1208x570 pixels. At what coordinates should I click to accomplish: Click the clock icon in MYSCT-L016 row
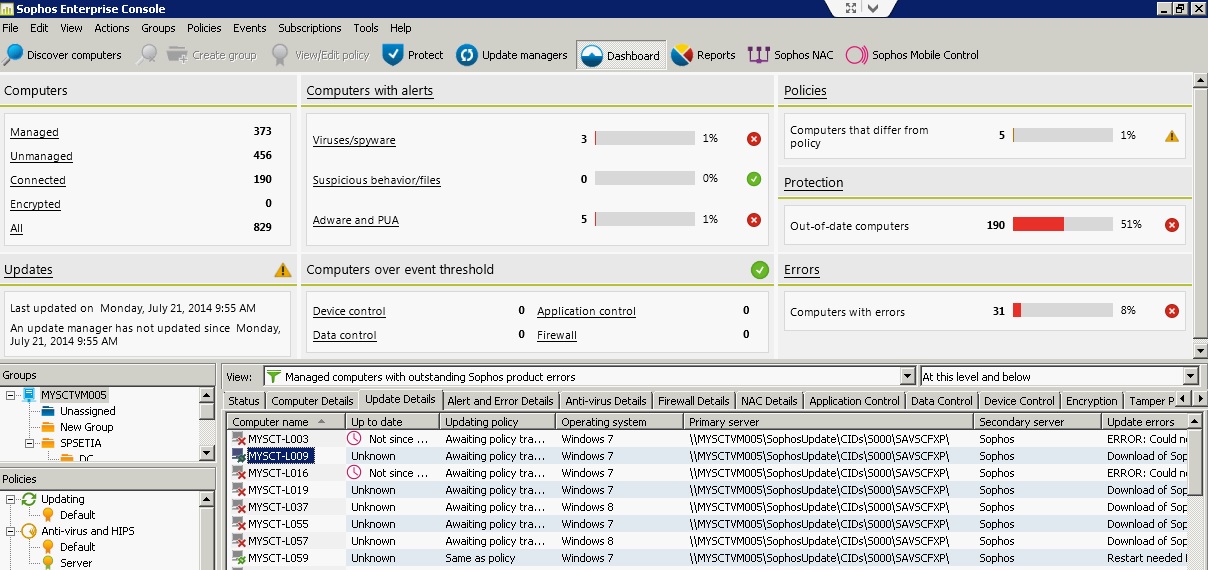pos(354,473)
